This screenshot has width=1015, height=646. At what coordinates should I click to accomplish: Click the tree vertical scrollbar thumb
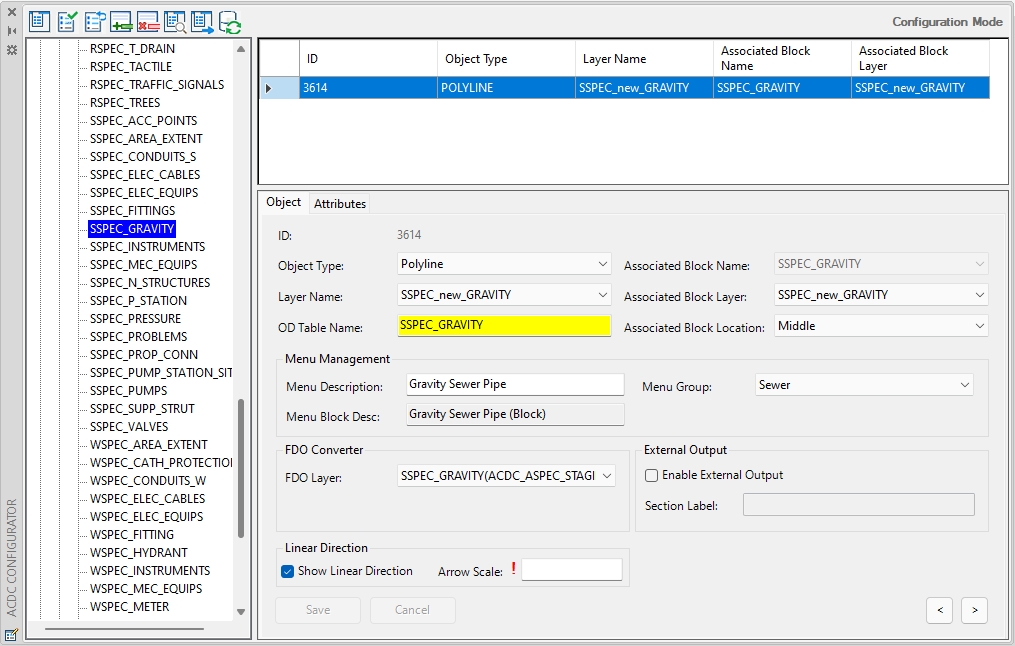pyautogui.click(x=241, y=468)
